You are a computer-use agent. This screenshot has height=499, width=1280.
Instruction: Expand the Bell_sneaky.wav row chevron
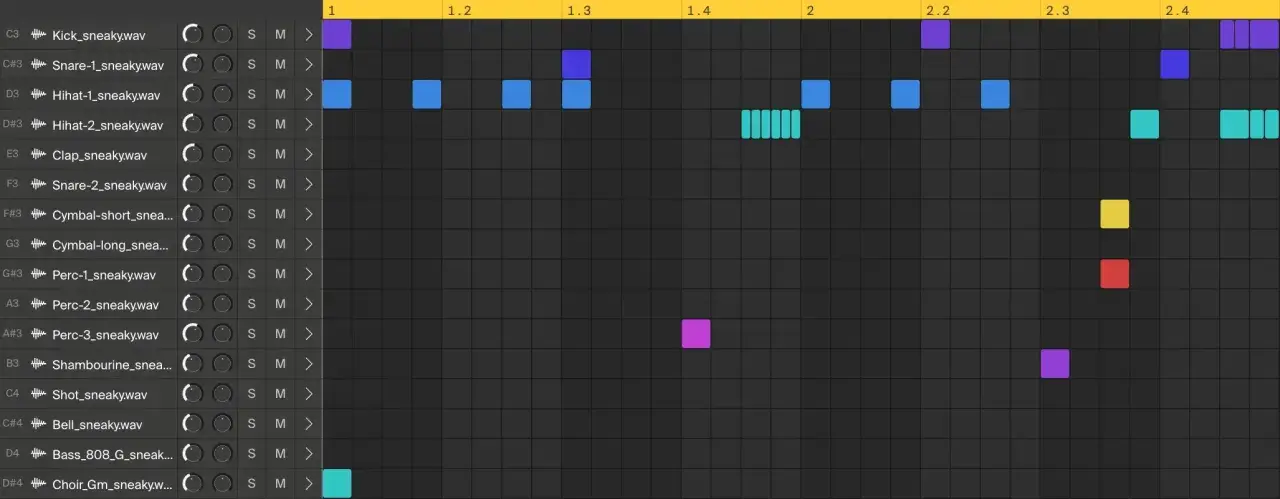(309, 424)
